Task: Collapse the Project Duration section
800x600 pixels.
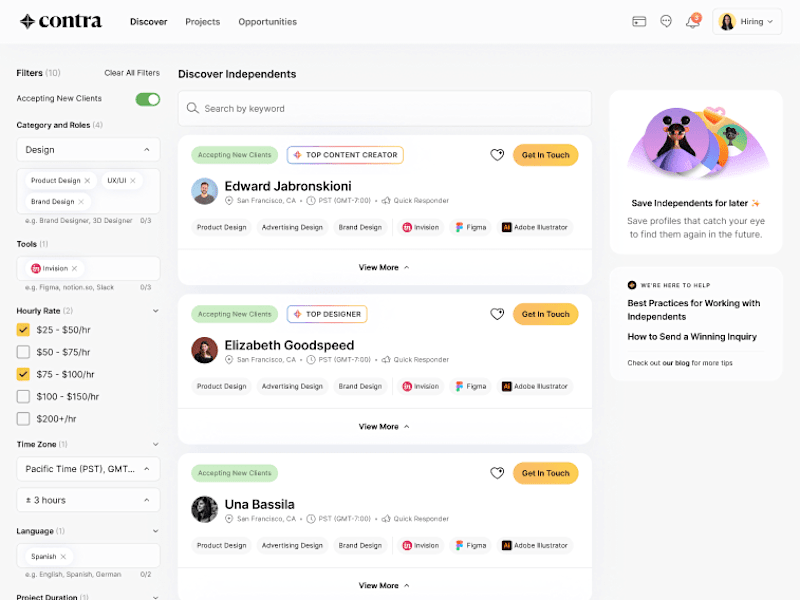Action: [156, 596]
